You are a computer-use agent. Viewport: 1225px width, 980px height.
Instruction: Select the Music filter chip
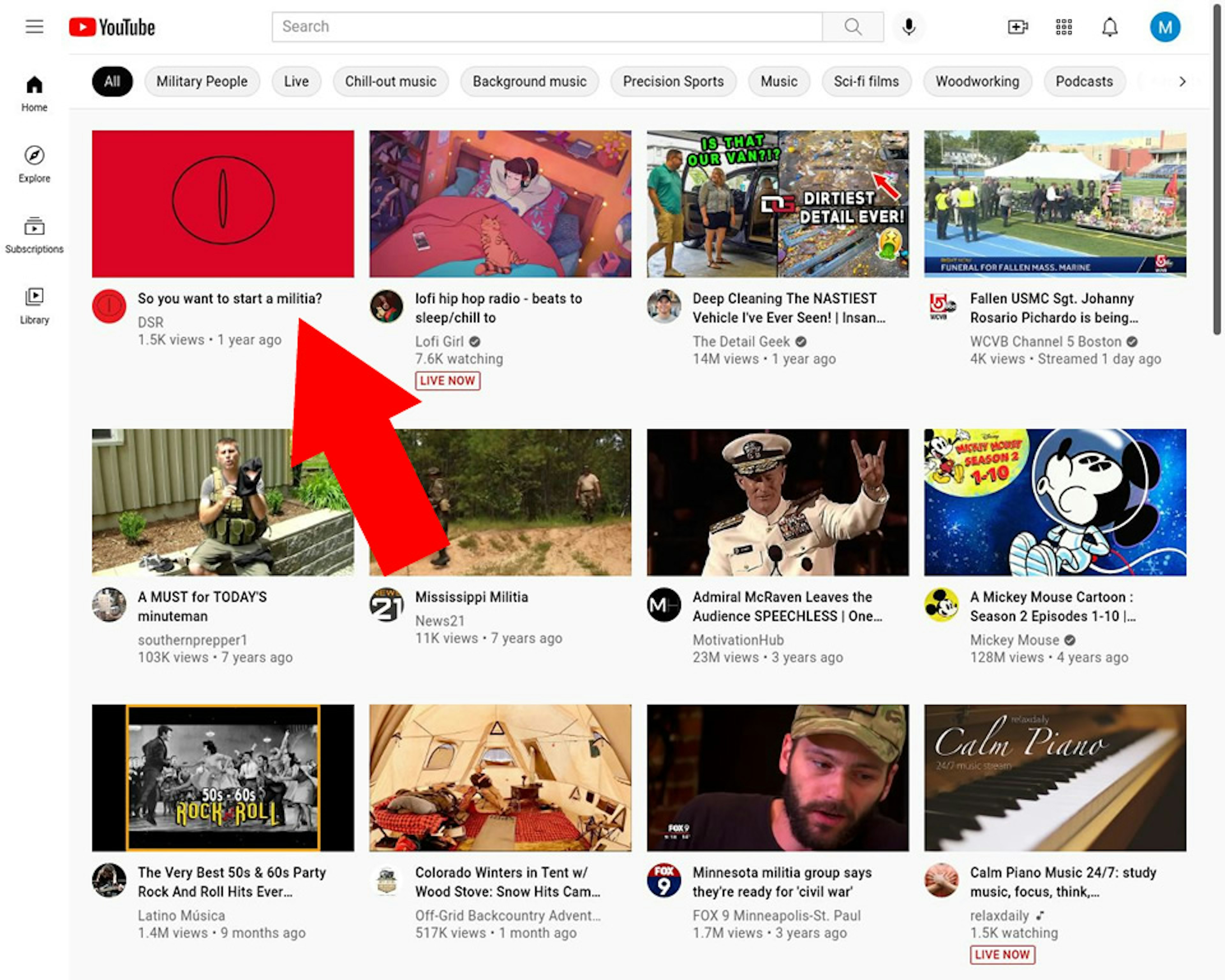point(778,81)
